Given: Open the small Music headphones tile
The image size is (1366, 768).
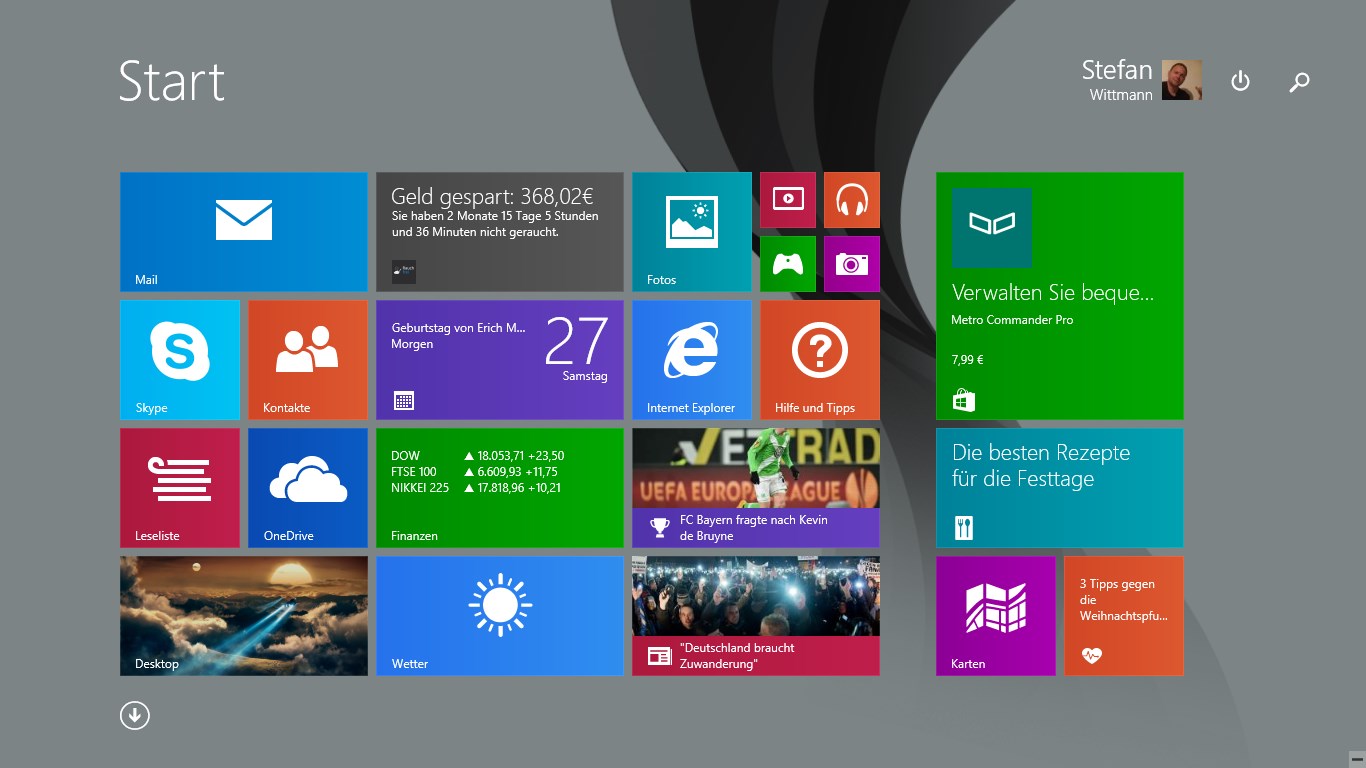Looking at the screenshot, I should pos(852,199).
